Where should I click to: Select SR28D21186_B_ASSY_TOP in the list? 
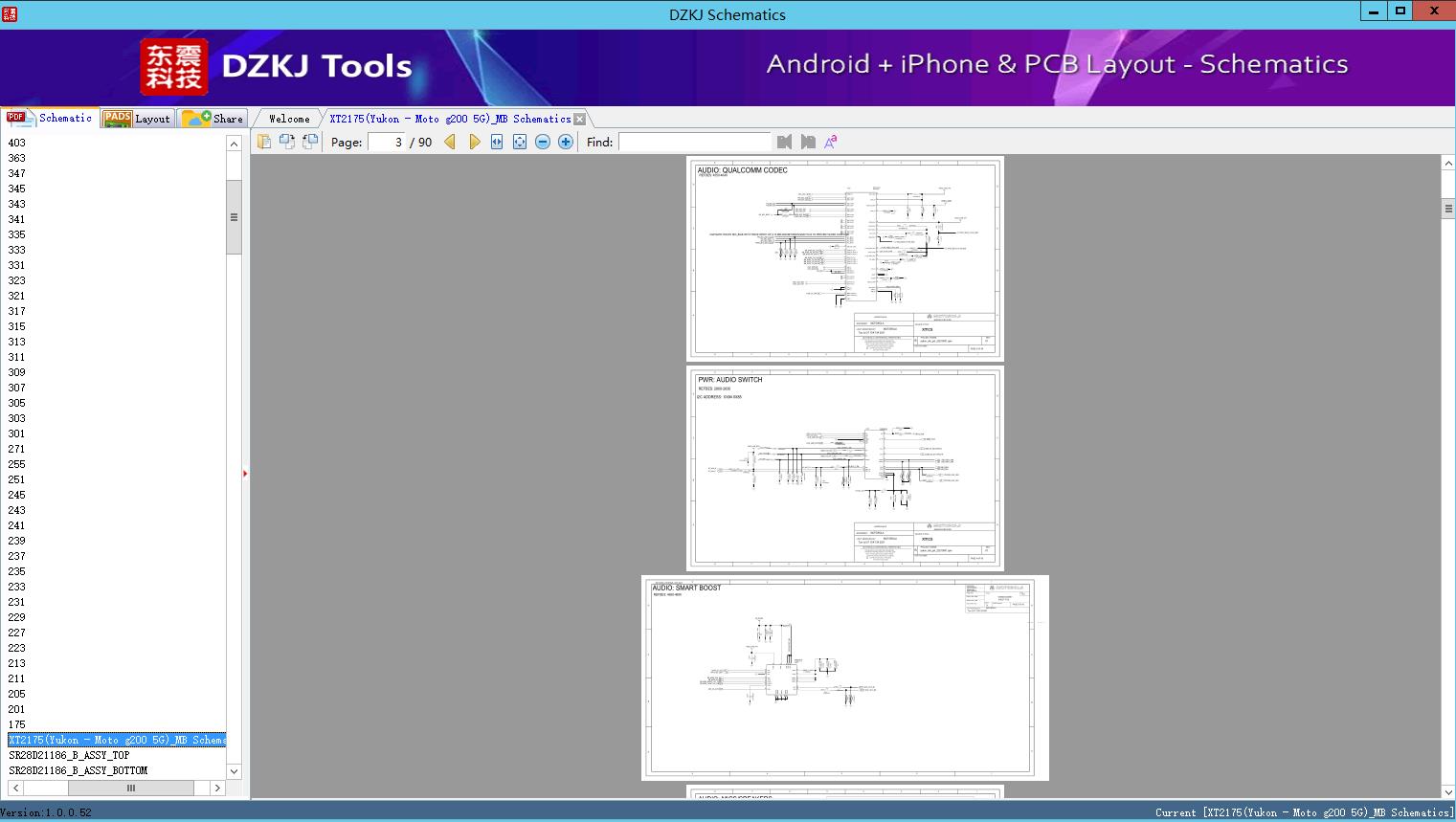pos(69,755)
